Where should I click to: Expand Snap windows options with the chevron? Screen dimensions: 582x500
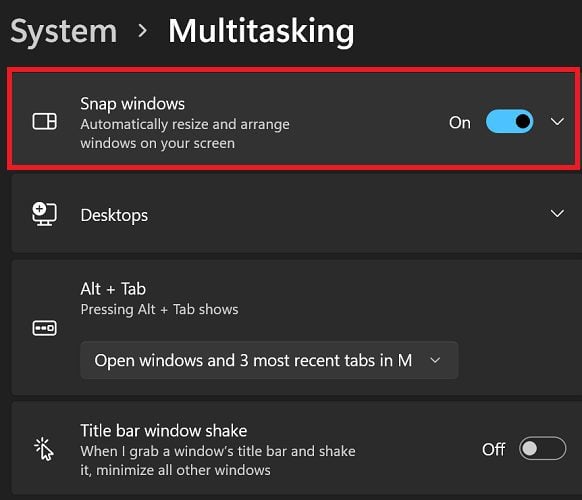click(557, 121)
